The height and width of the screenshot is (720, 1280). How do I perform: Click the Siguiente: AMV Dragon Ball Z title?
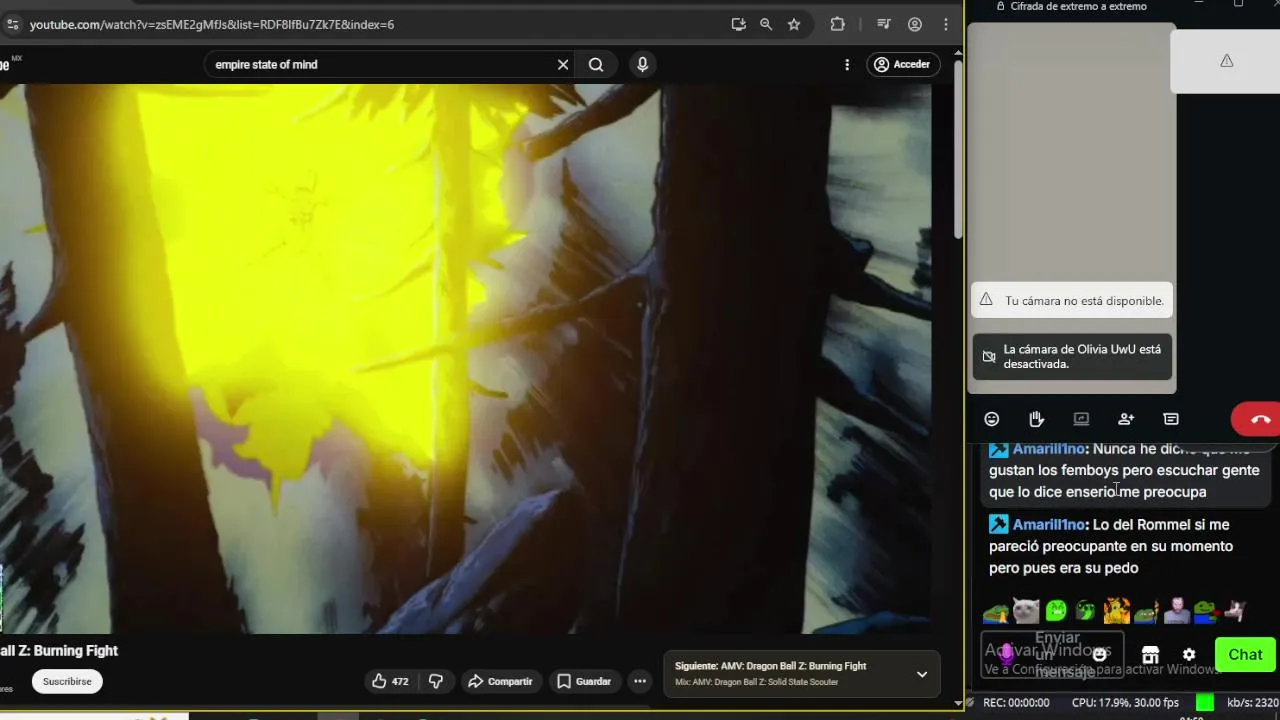pyautogui.click(x=770, y=666)
